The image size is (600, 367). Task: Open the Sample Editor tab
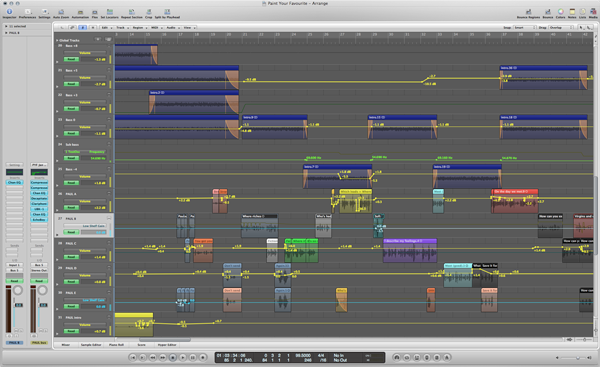[x=91, y=345]
